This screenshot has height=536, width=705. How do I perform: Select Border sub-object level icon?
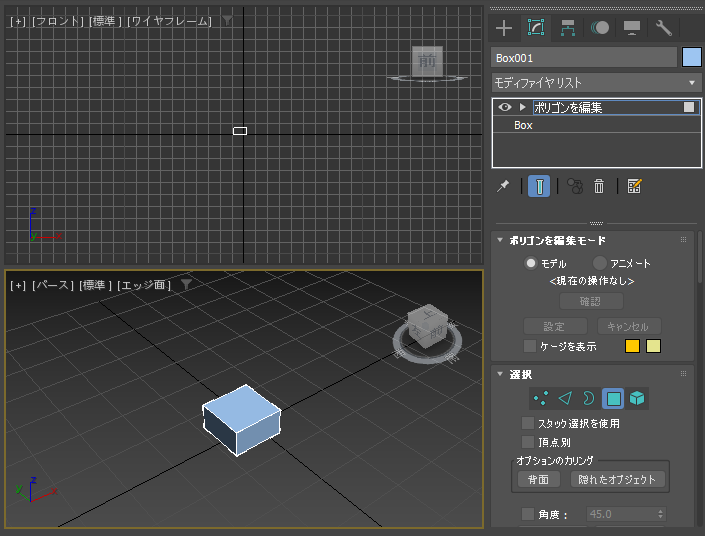click(589, 398)
